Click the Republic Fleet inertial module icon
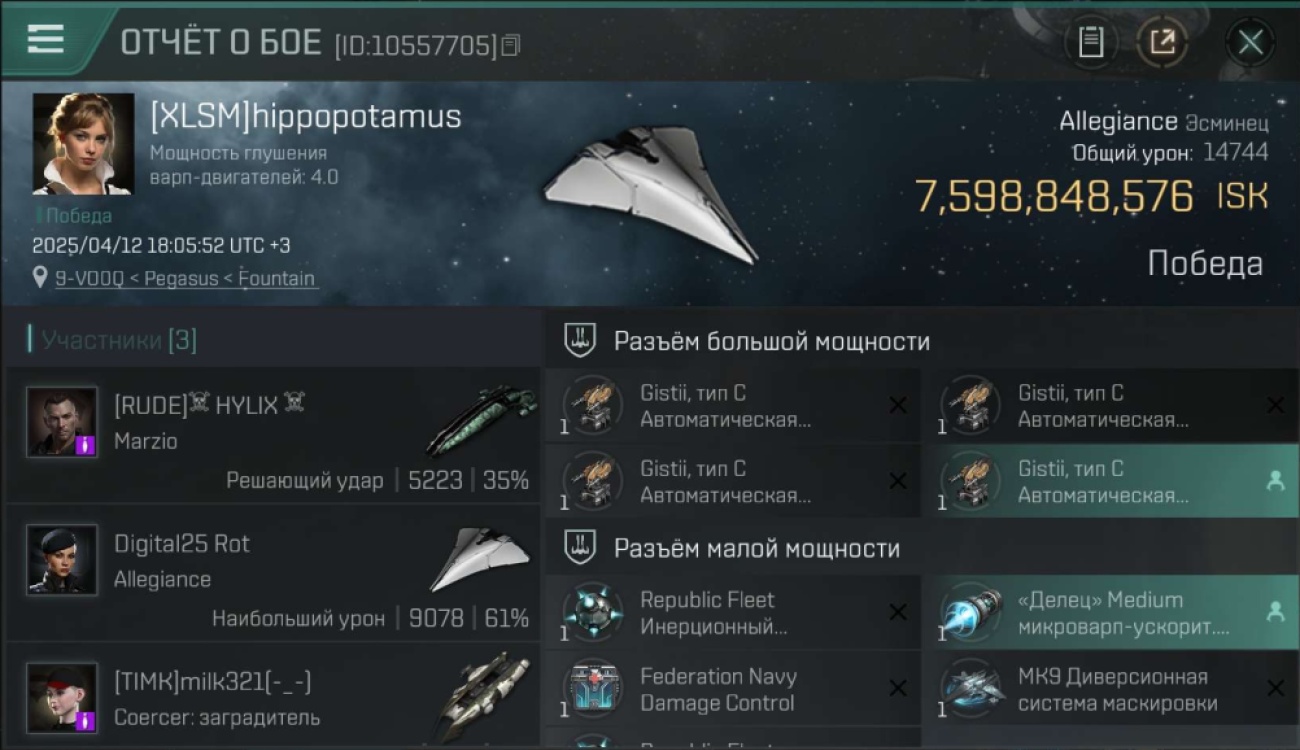 tap(593, 612)
